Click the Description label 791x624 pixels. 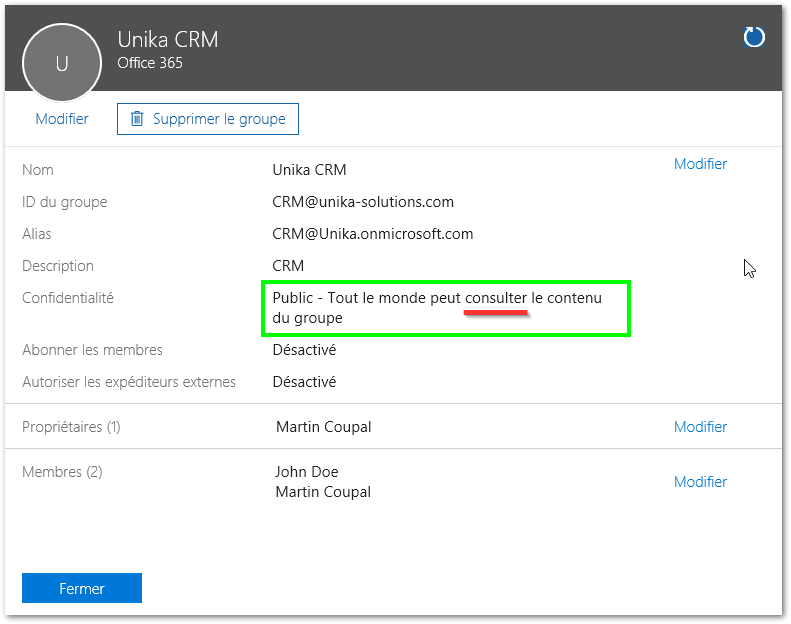[58, 266]
